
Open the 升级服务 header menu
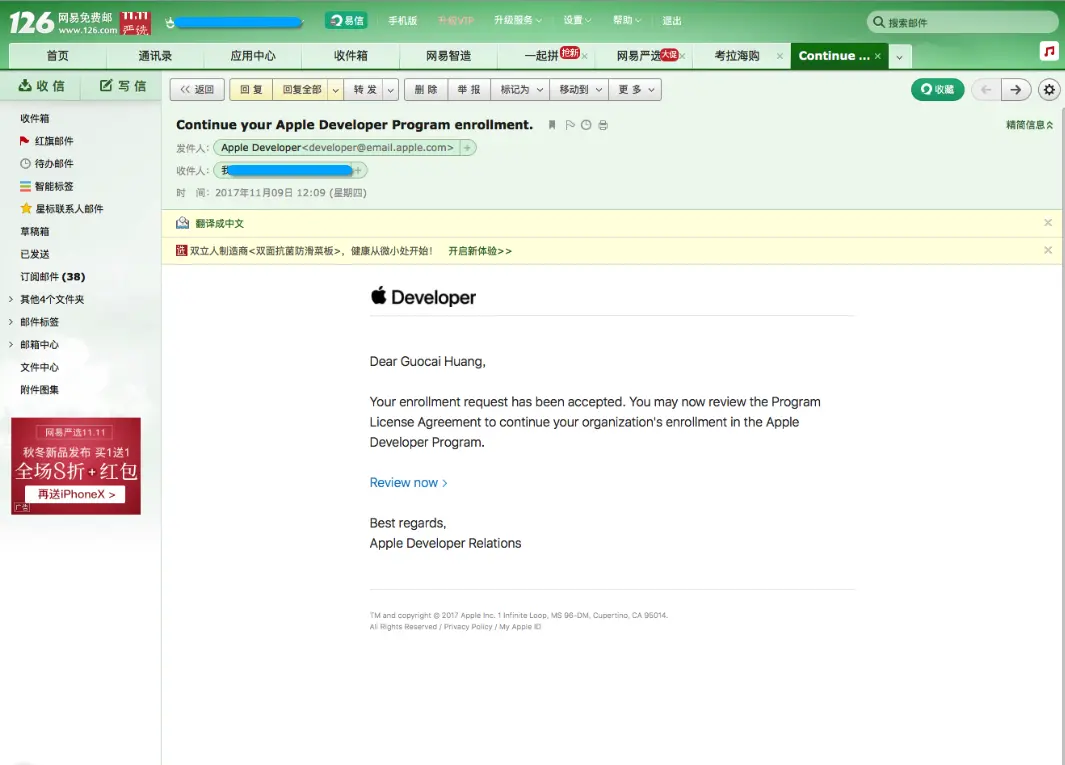pos(518,20)
